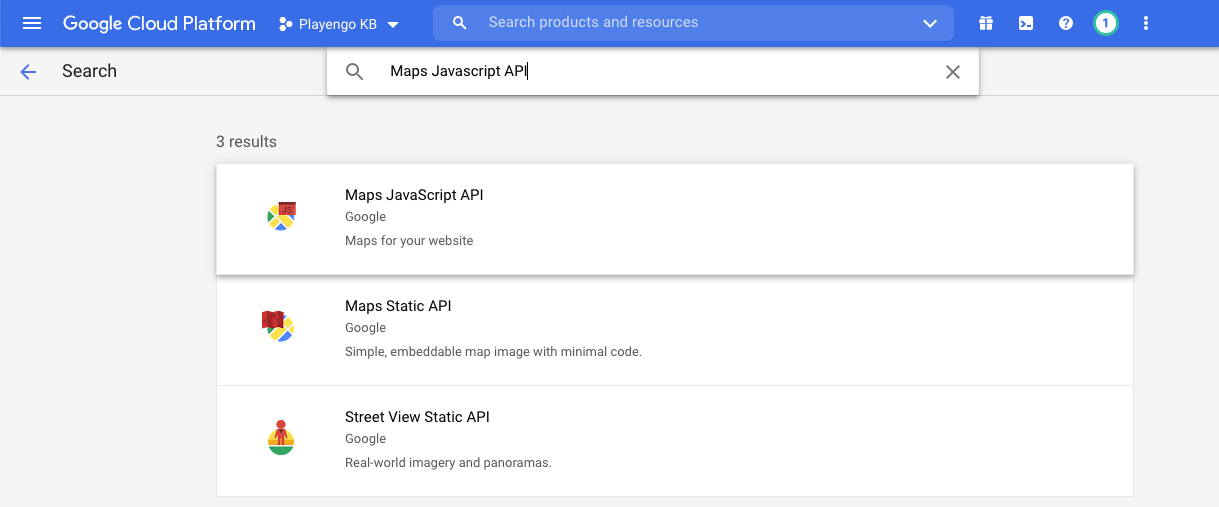Click the magnifier icon in library search box
Screen dimensions: 1219x507
[x=354, y=72]
